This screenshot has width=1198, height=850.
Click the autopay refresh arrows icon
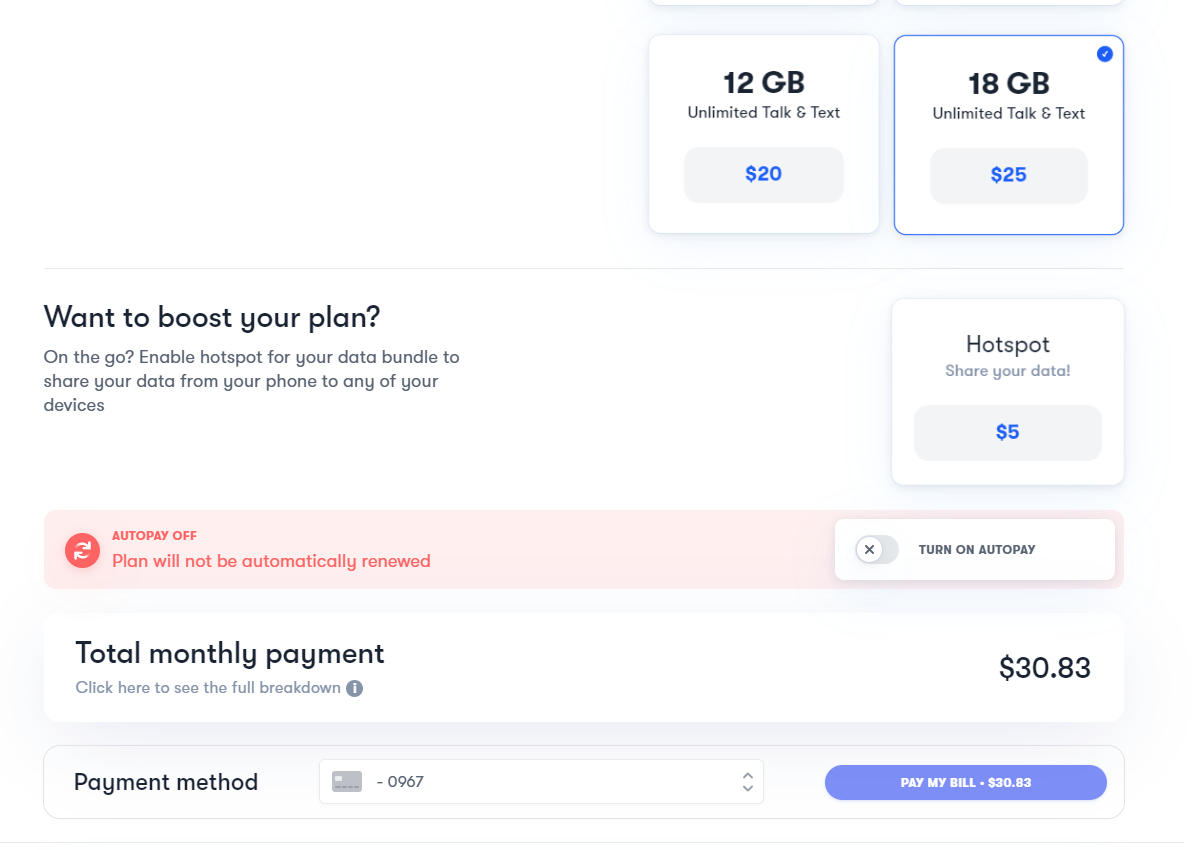tap(83, 550)
